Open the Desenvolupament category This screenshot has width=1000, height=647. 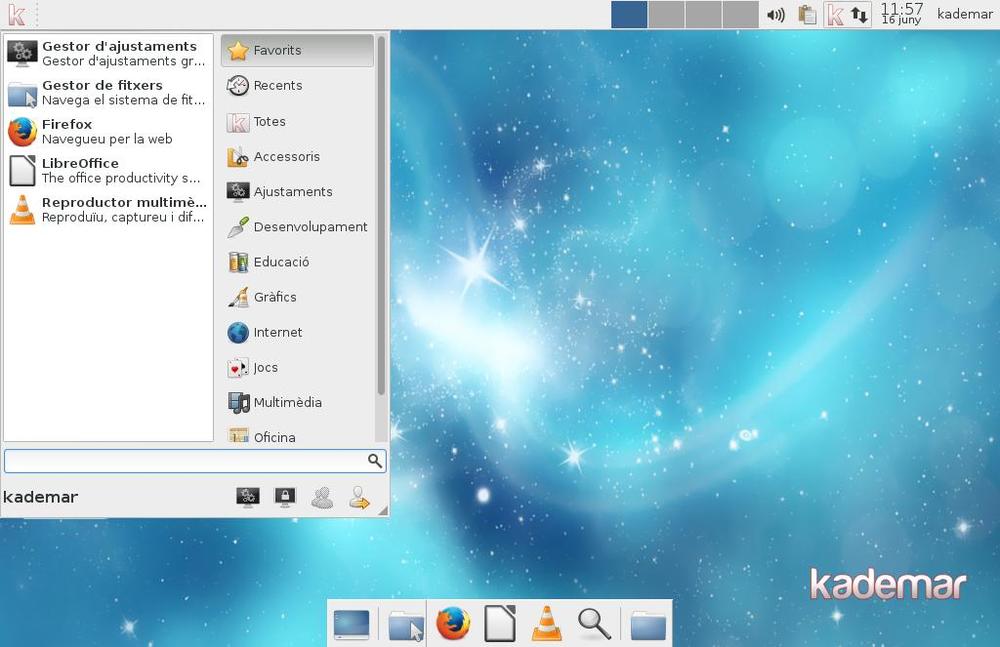(310, 227)
